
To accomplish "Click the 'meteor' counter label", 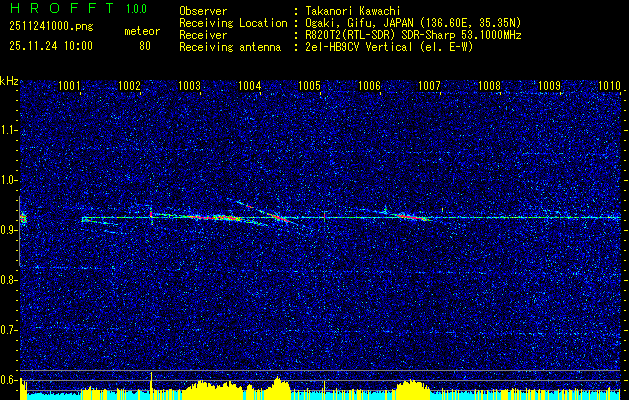I will [142, 31].
